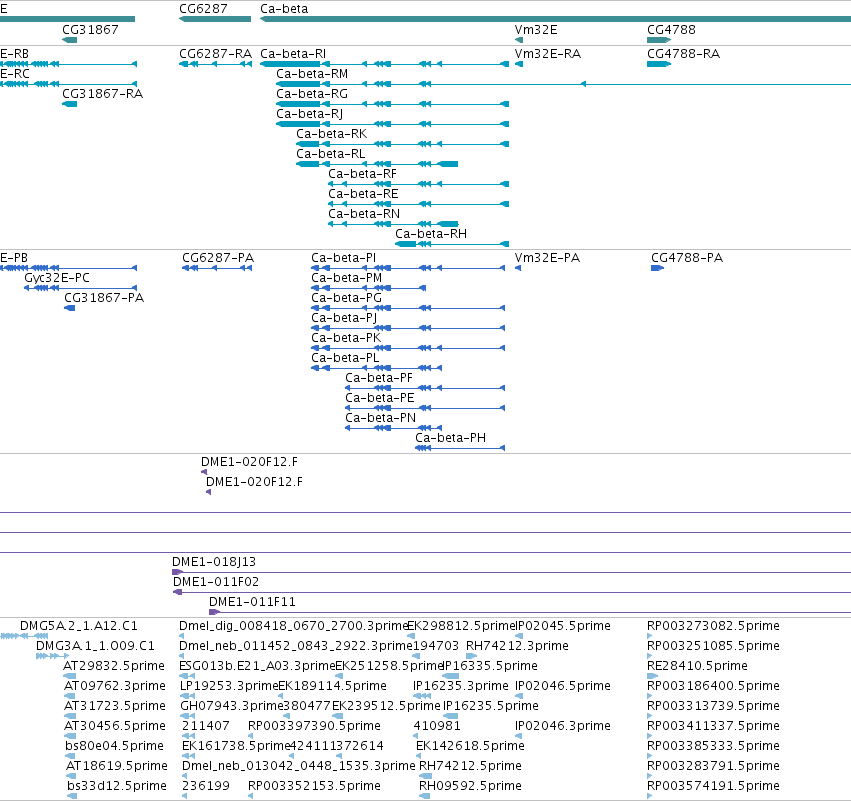Click protein Ca-beta-PE

[380, 398]
